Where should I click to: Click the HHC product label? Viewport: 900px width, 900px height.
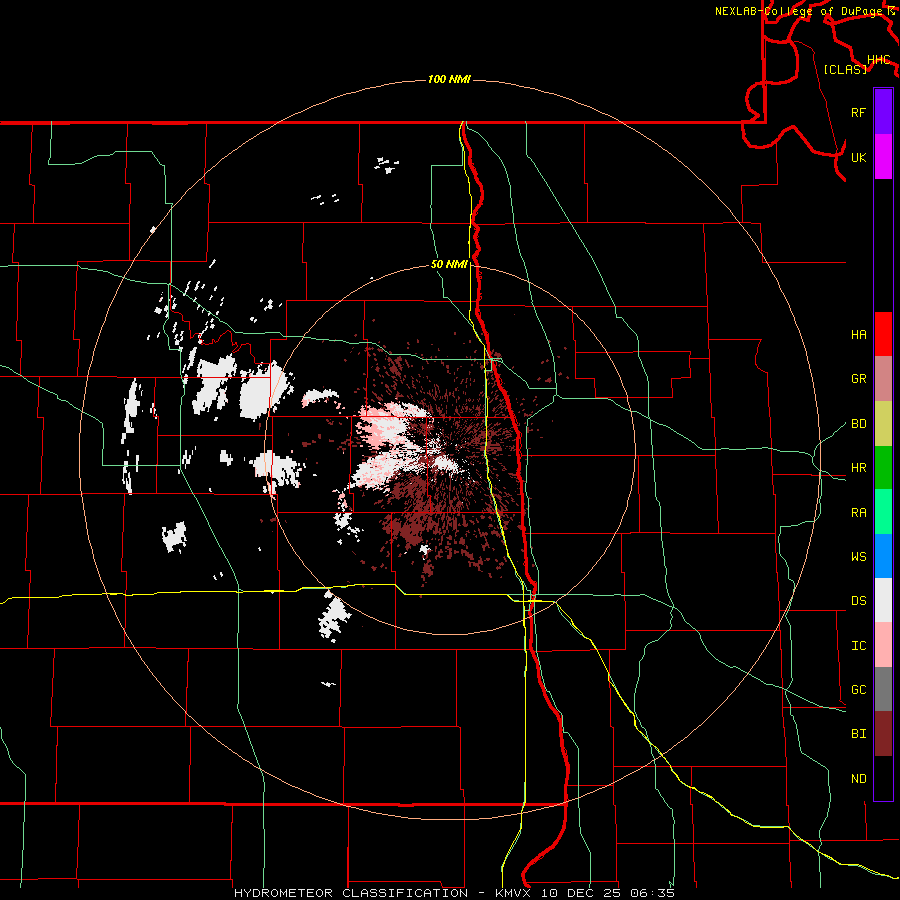click(x=879, y=60)
